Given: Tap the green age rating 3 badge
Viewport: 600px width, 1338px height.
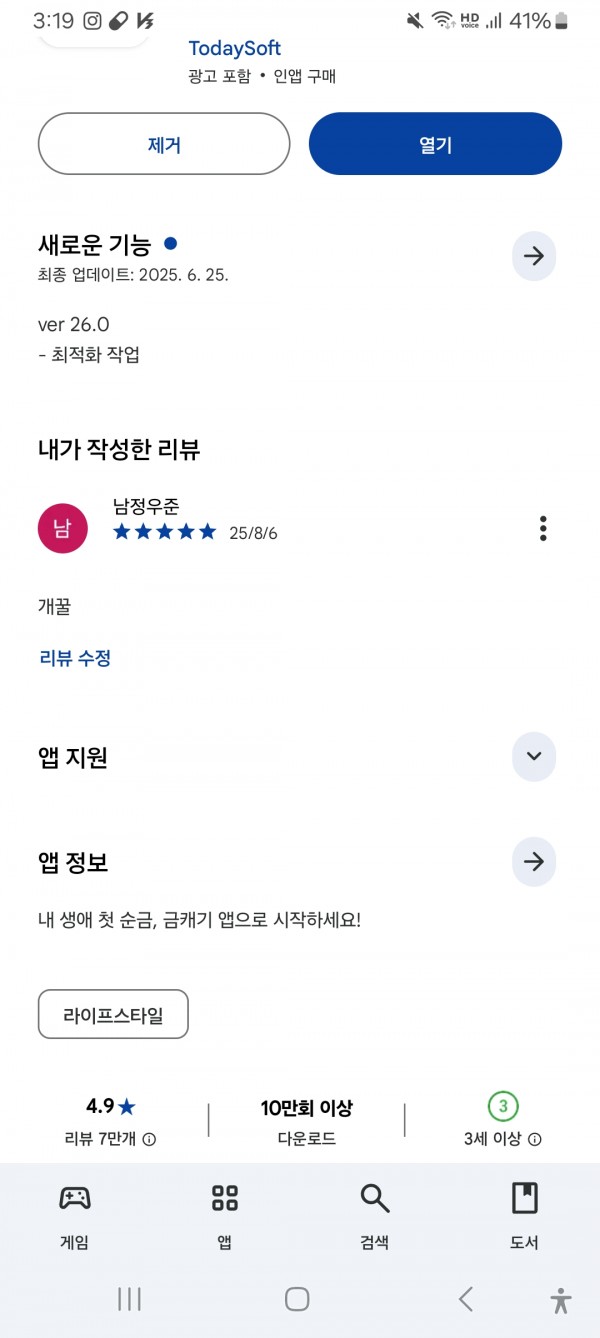Looking at the screenshot, I should tap(503, 1106).
